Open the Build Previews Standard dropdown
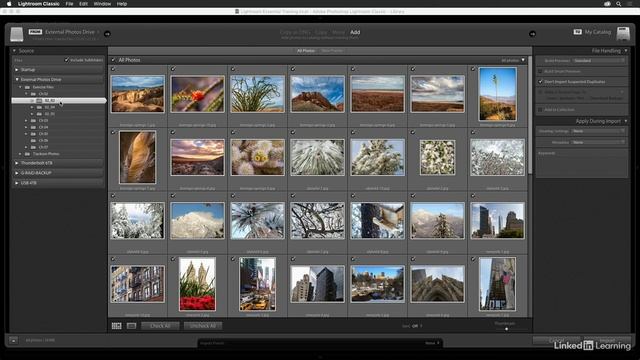This screenshot has width=640, height=360. [x=598, y=60]
